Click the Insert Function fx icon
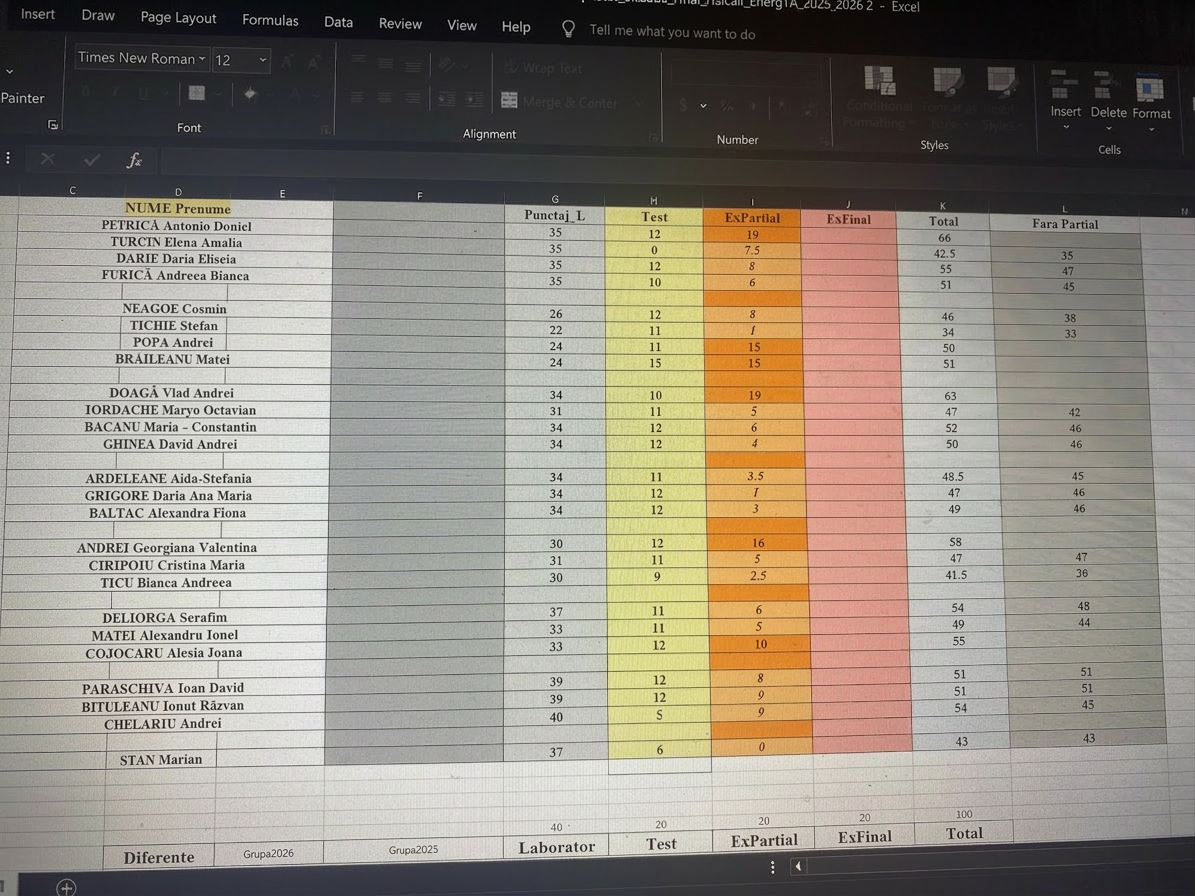Image resolution: width=1195 pixels, height=896 pixels. click(x=134, y=160)
